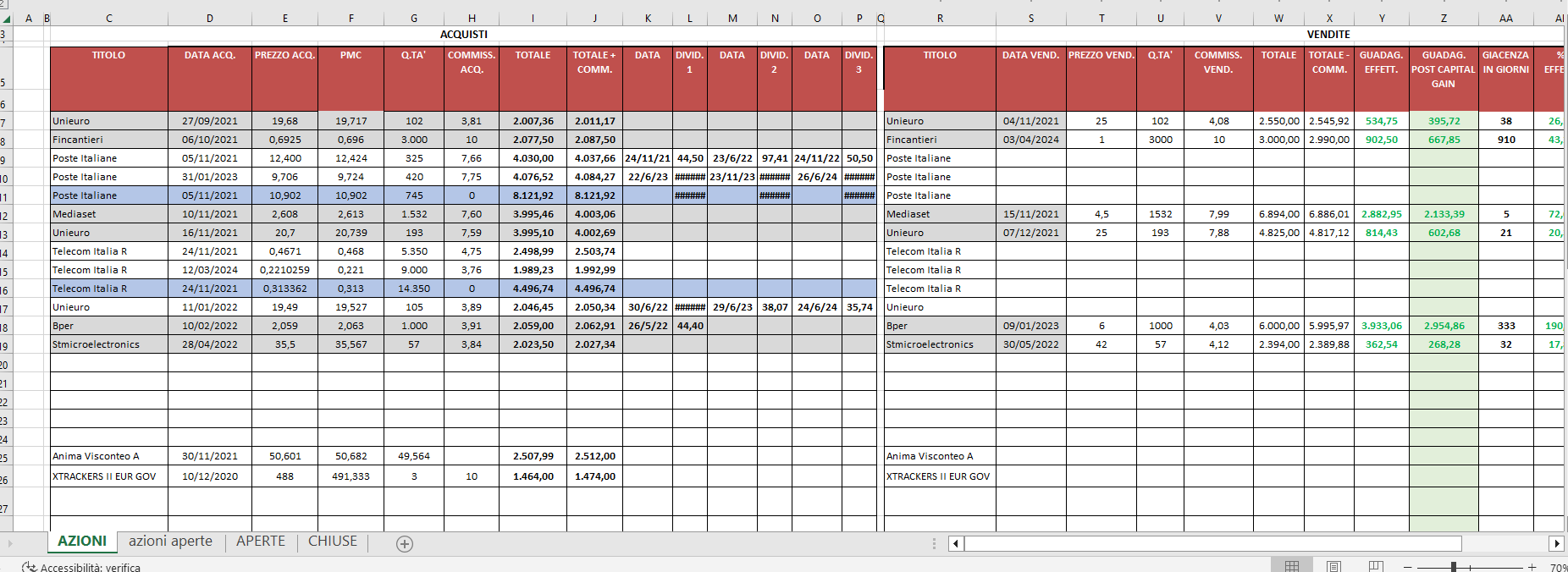
Task: Select column AA header
Action: (x=1505, y=18)
